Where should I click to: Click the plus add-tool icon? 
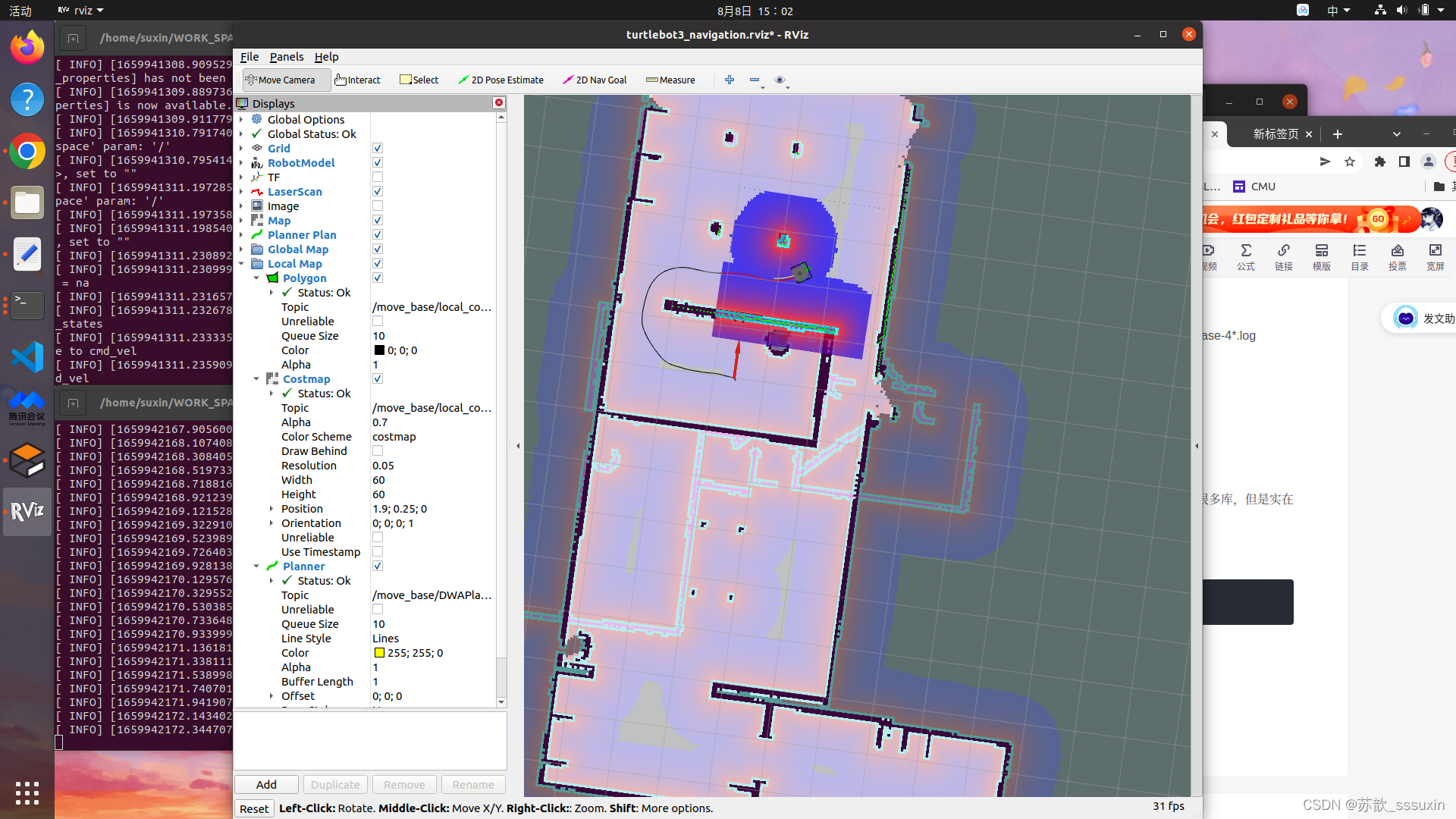point(730,80)
